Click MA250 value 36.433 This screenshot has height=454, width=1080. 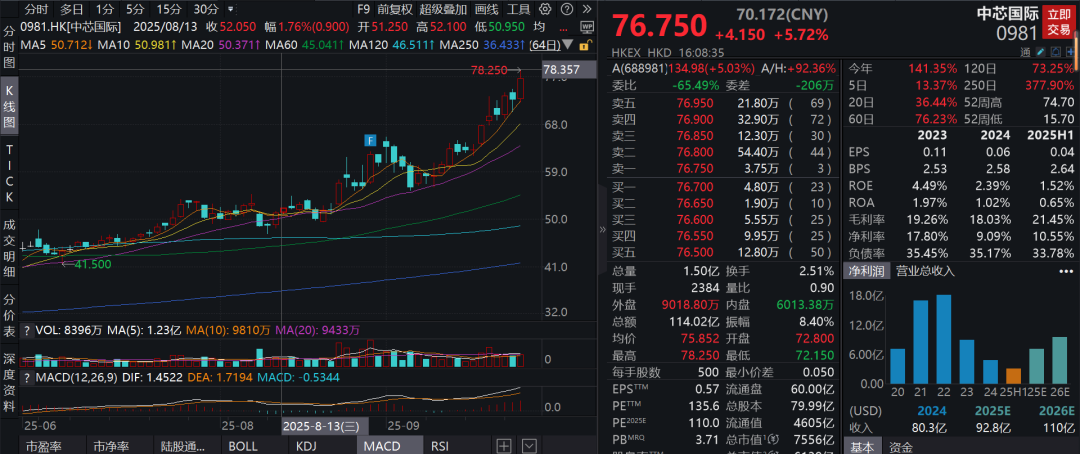(x=501, y=45)
